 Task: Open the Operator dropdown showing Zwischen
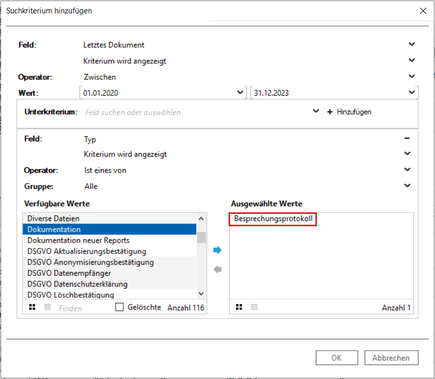tap(412, 76)
